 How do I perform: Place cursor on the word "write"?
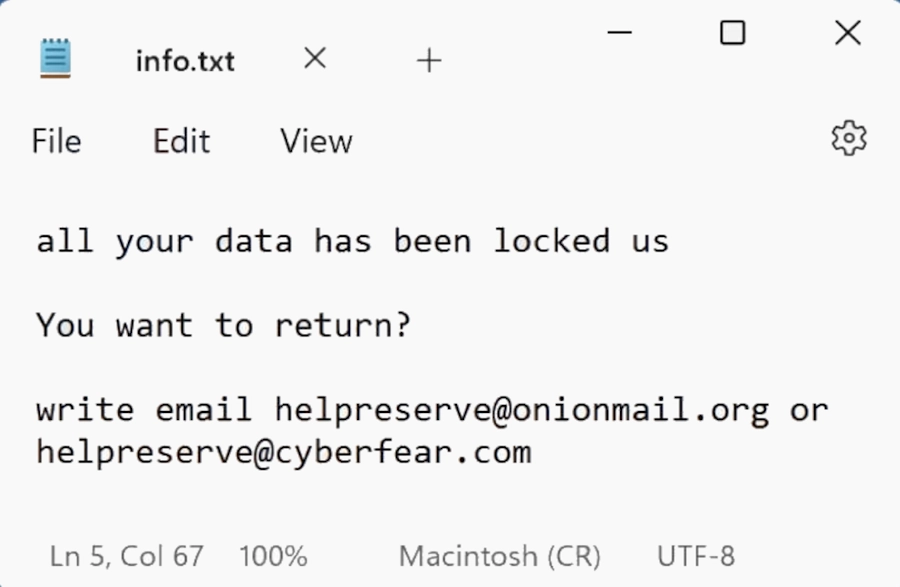click(84, 410)
